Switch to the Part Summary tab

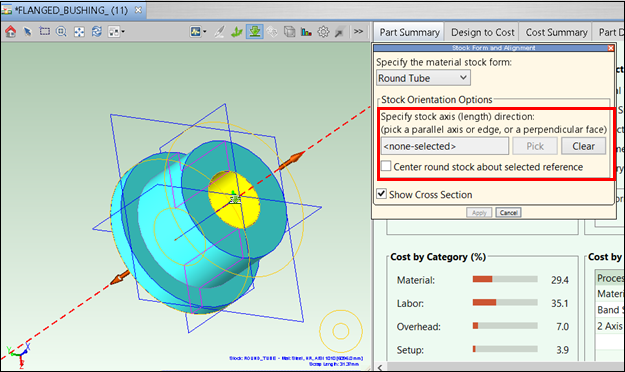(x=409, y=32)
